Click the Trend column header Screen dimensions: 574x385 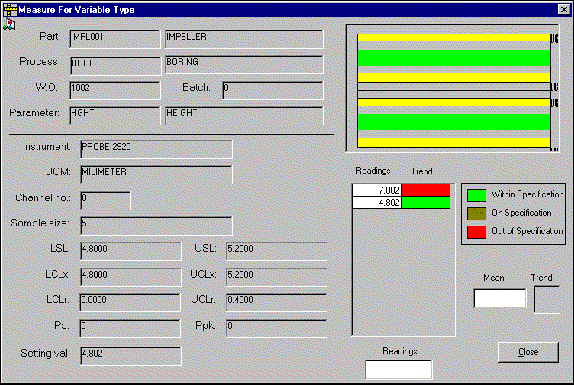pyautogui.click(x=422, y=171)
